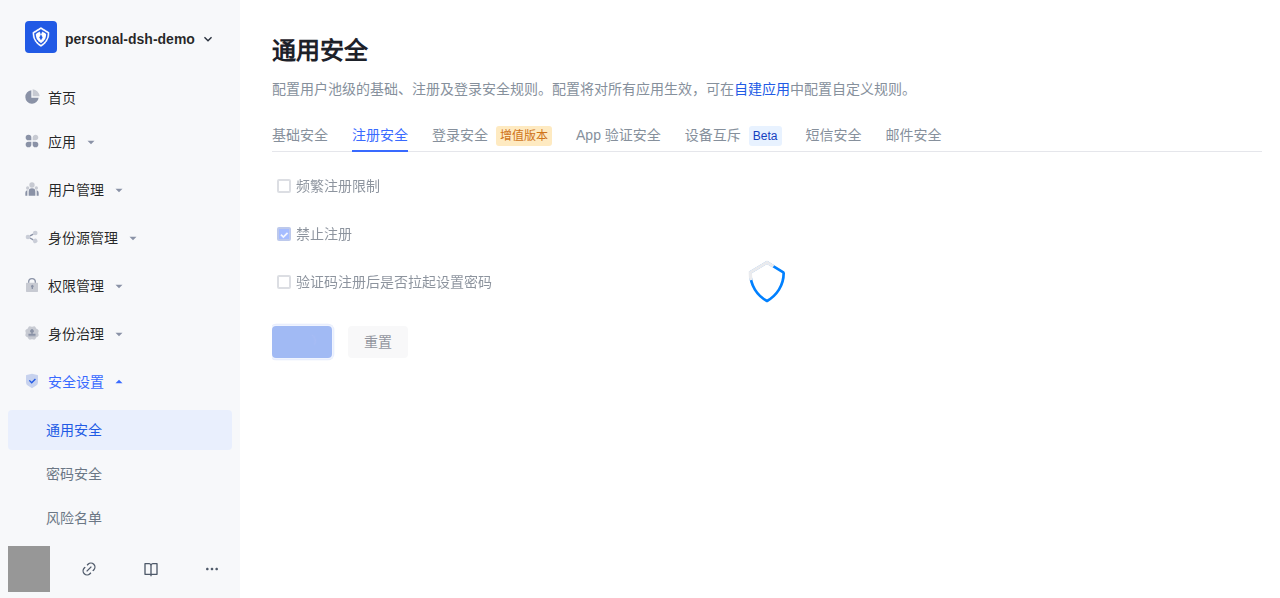Open 通用安全 in the sidebar

(x=120, y=430)
